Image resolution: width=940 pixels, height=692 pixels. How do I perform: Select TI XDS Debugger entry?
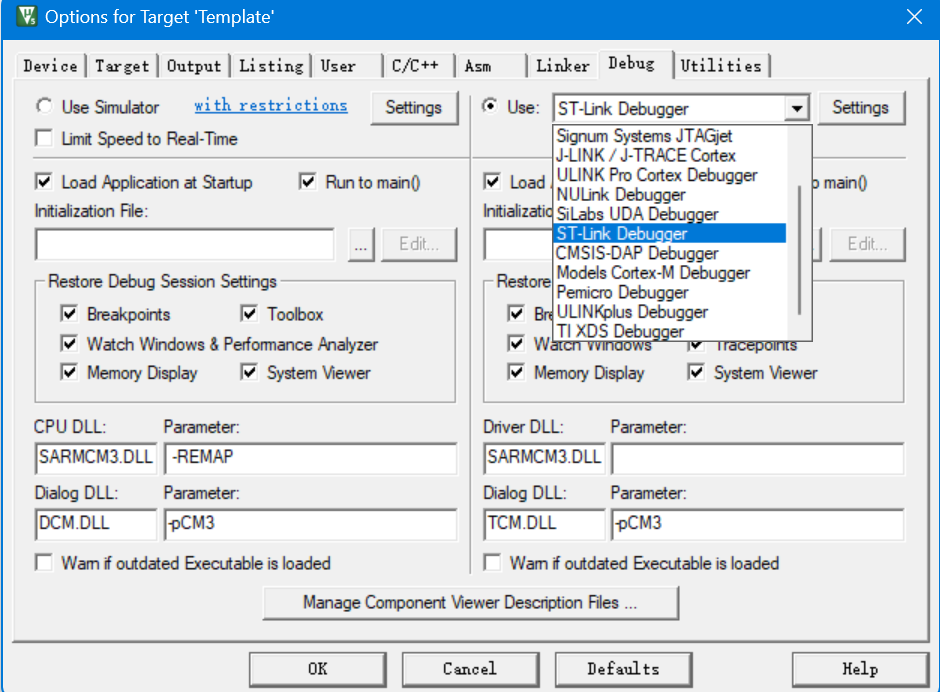[670, 331]
